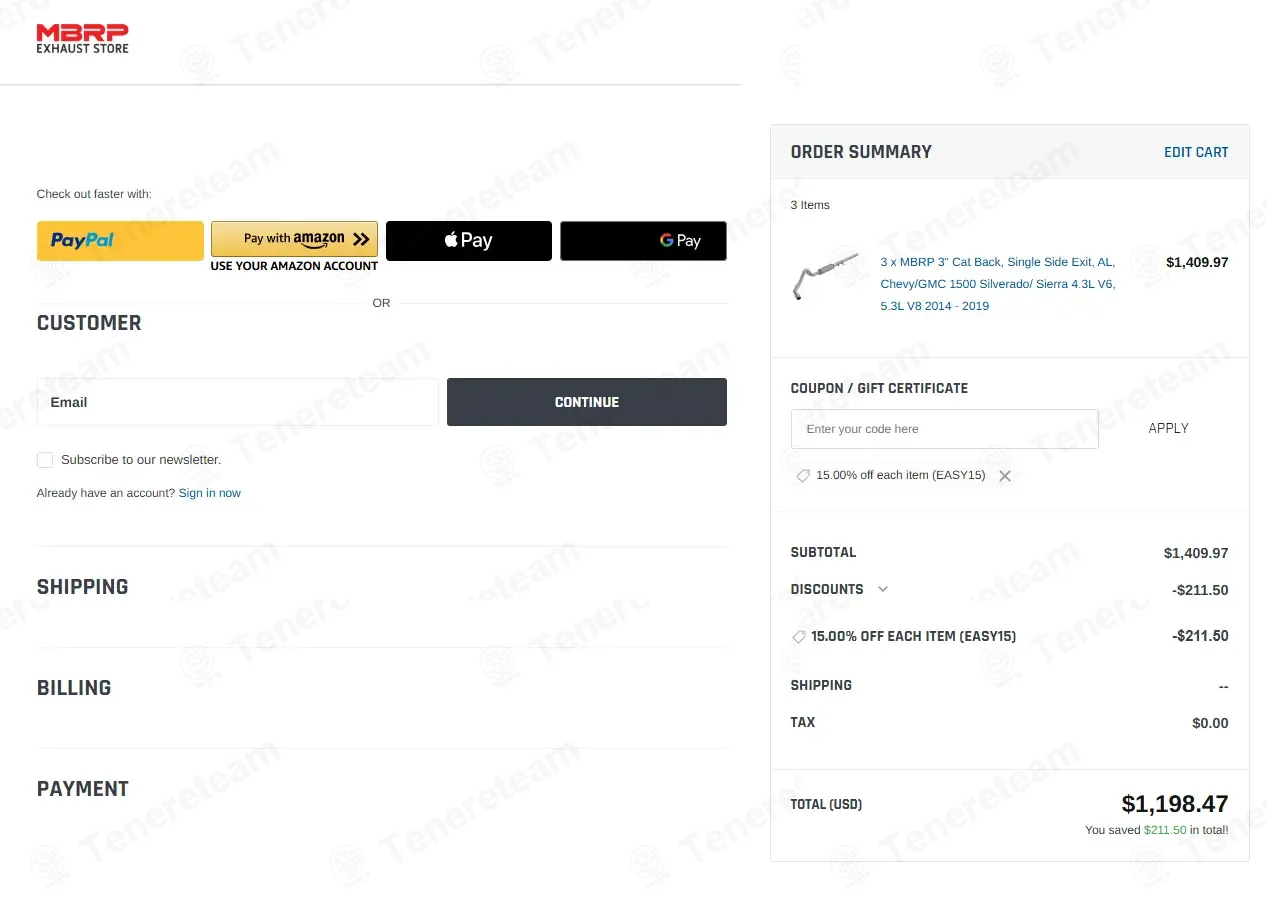1267x905 pixels.
Task: Select the Apple Pay button
Action: 469,241
